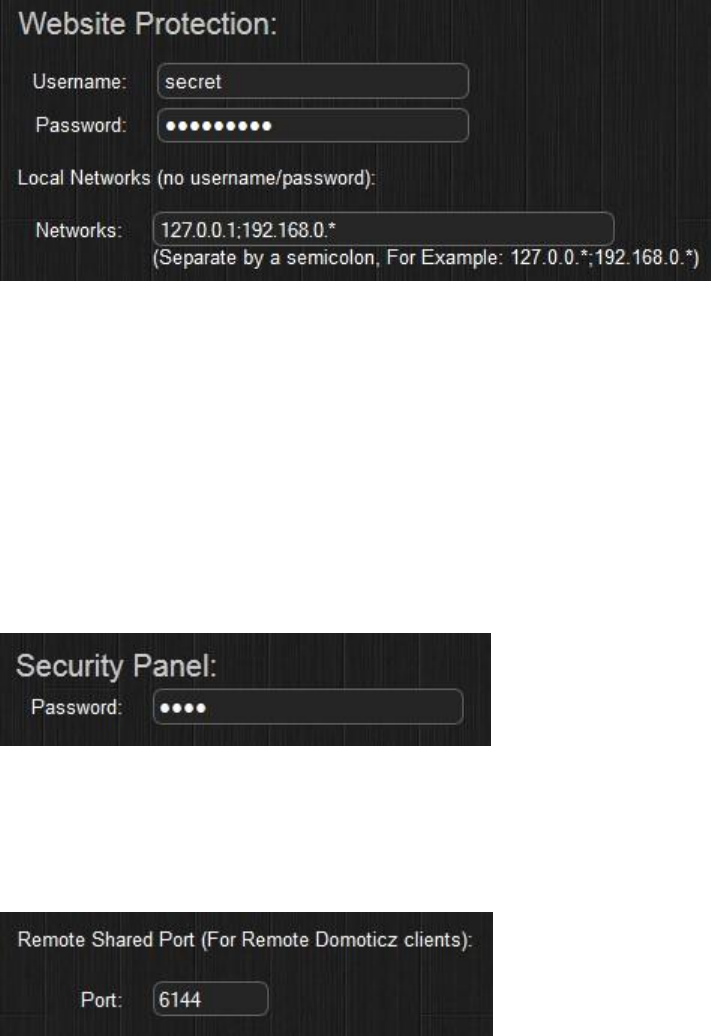Click the "Website Protection:" heading
This screenshot has width=711, height=1036.
[147, 24]
